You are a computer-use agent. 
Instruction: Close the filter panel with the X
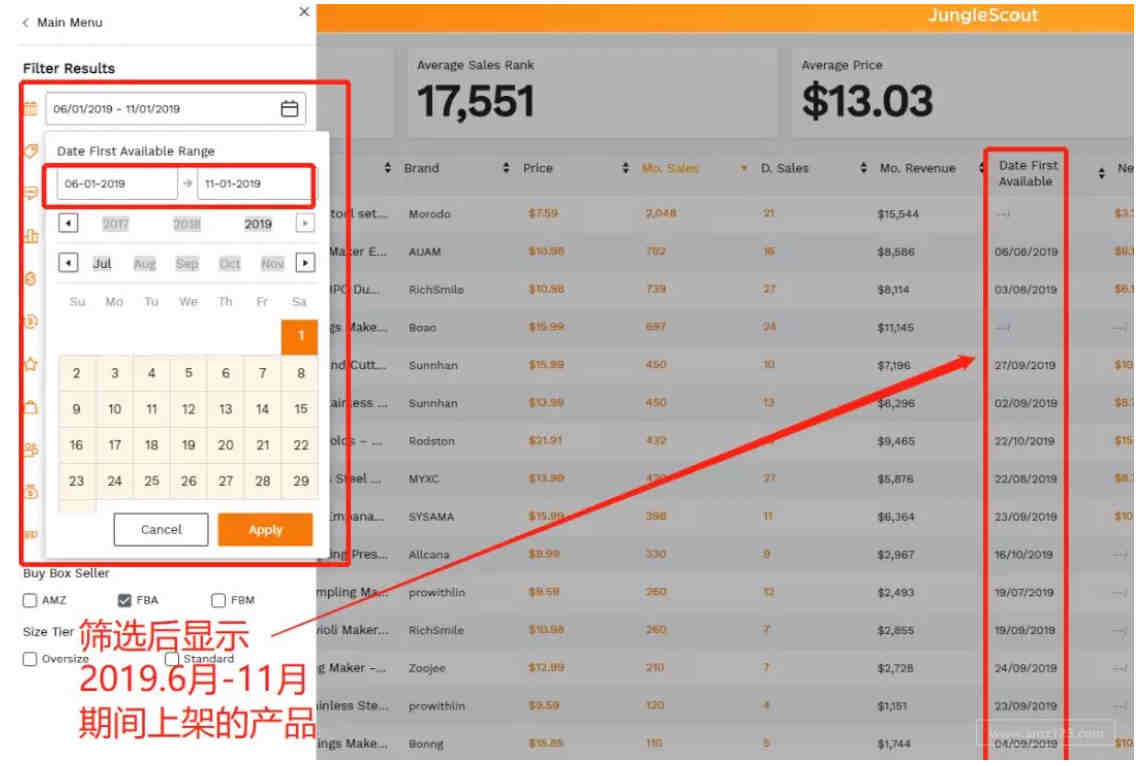tap(304, 12)
